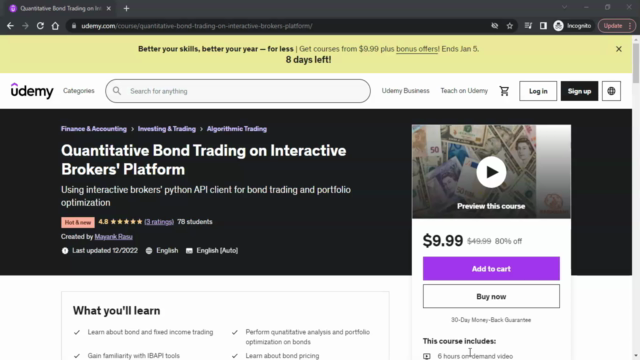Click the 78 students text

tap(195, 222)
